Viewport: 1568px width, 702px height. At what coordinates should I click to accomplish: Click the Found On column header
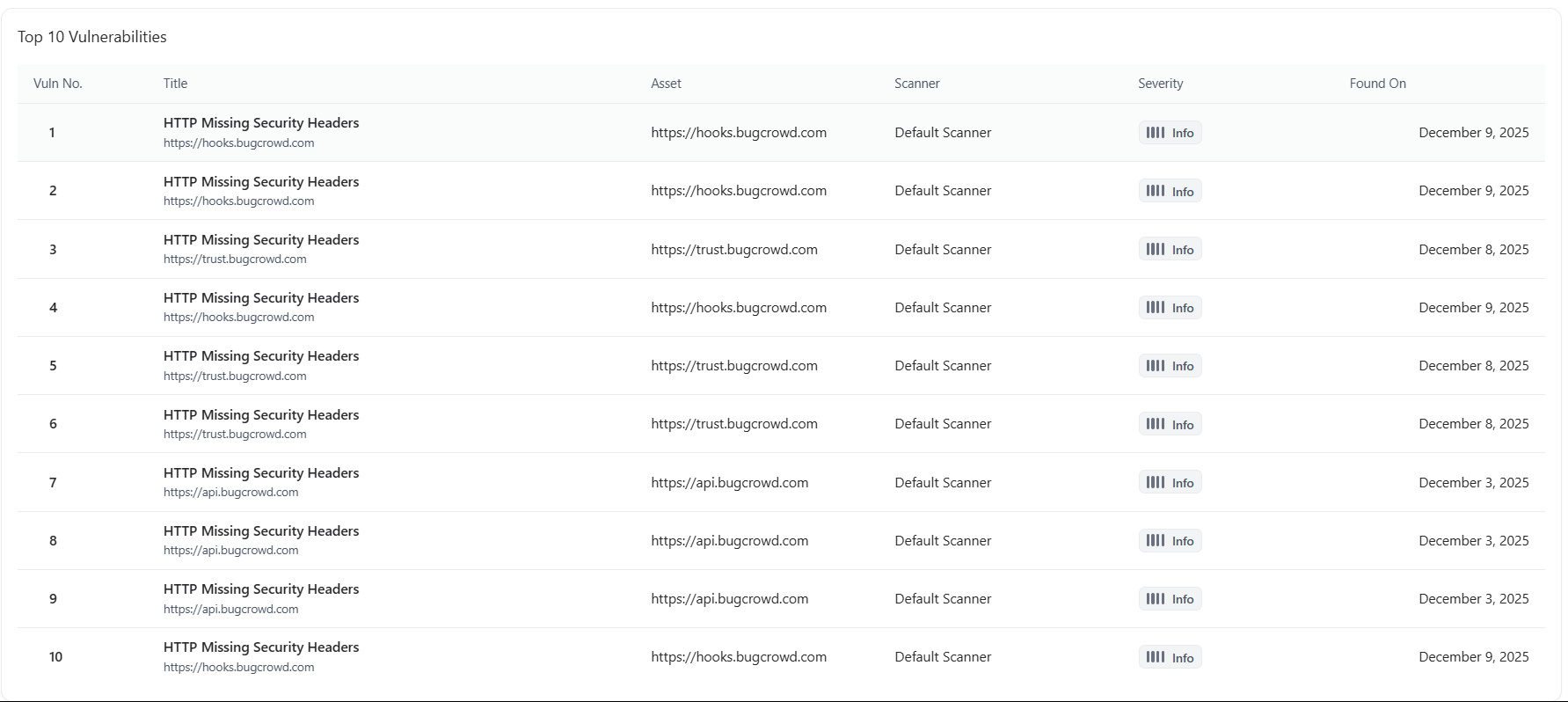[1378, 84]
